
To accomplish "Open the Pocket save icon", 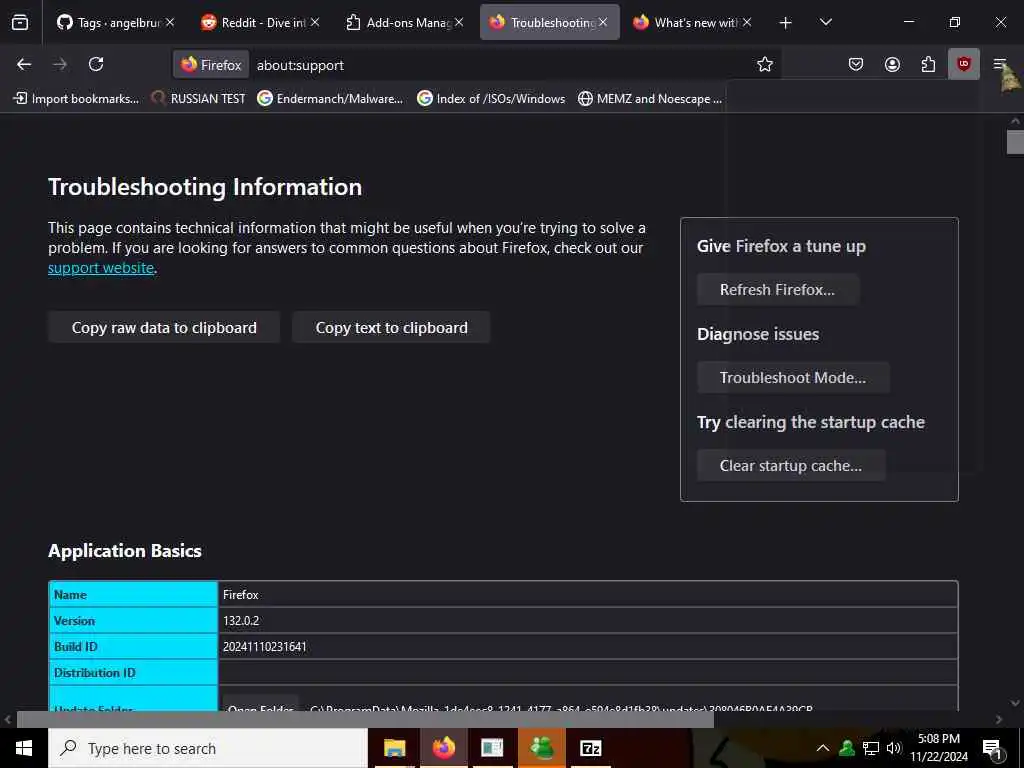I will pyautogui.click(x=856, y=64).
